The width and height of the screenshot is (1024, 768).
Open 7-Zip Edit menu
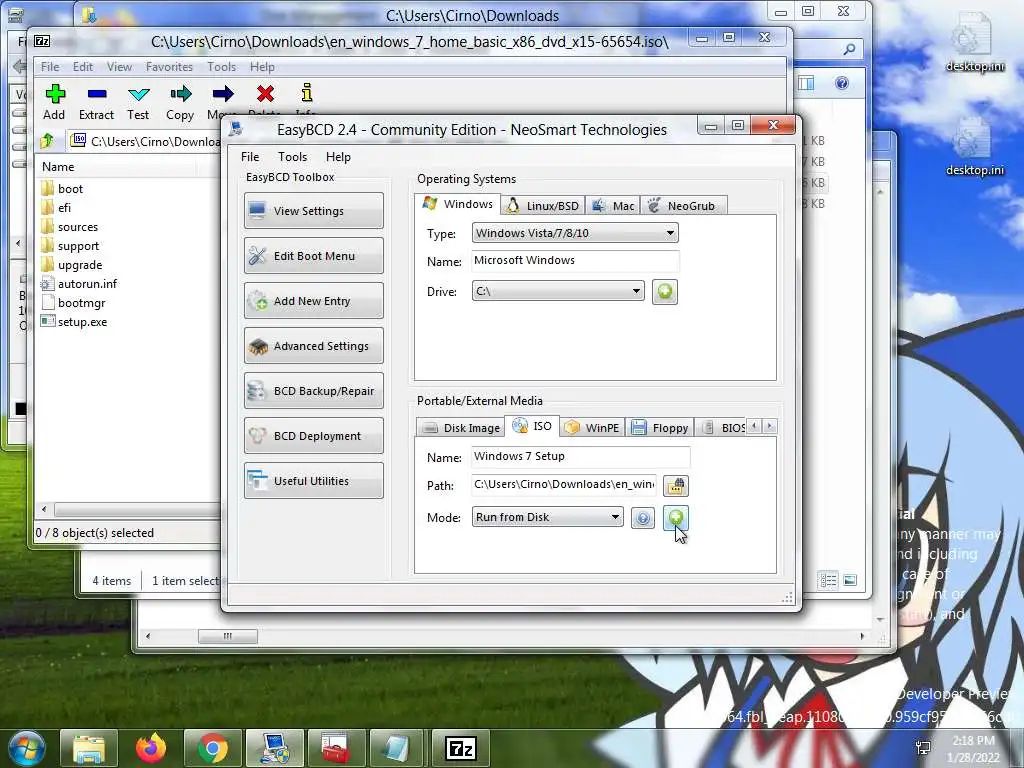click(82, 67)
